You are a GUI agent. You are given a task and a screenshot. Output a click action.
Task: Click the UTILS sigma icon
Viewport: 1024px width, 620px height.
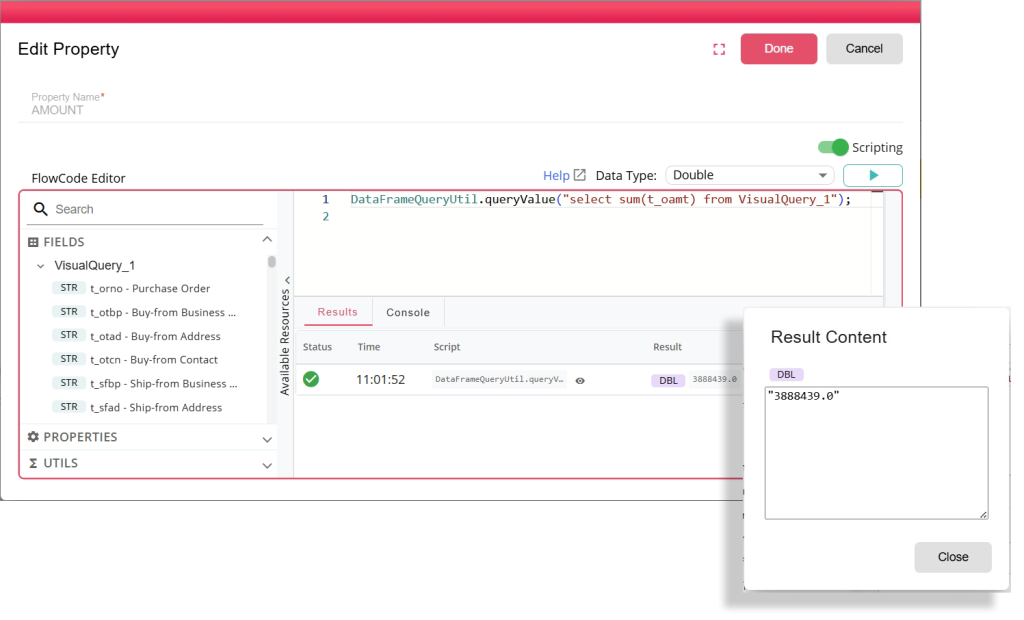tap(33, 463)
